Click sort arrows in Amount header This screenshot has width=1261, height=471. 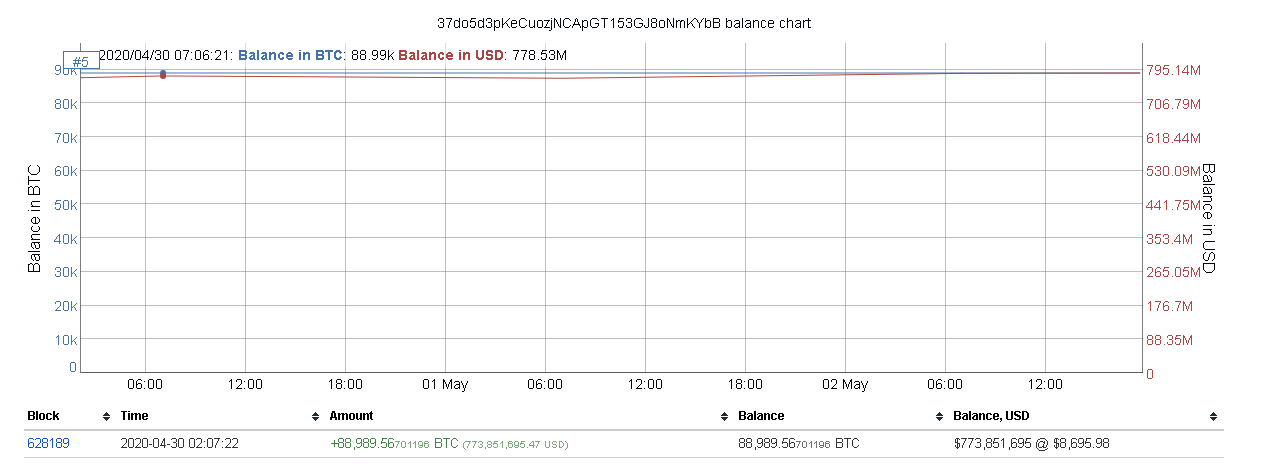[723, 416]
